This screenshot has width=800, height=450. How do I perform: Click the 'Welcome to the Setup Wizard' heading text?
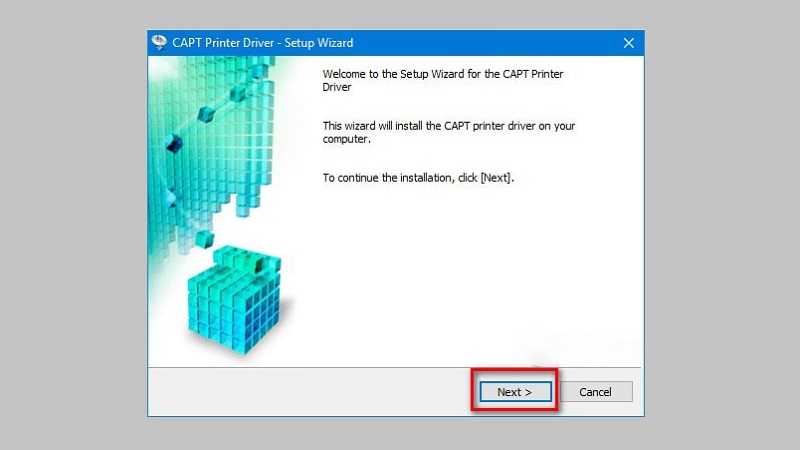click(x=442, y=80)
